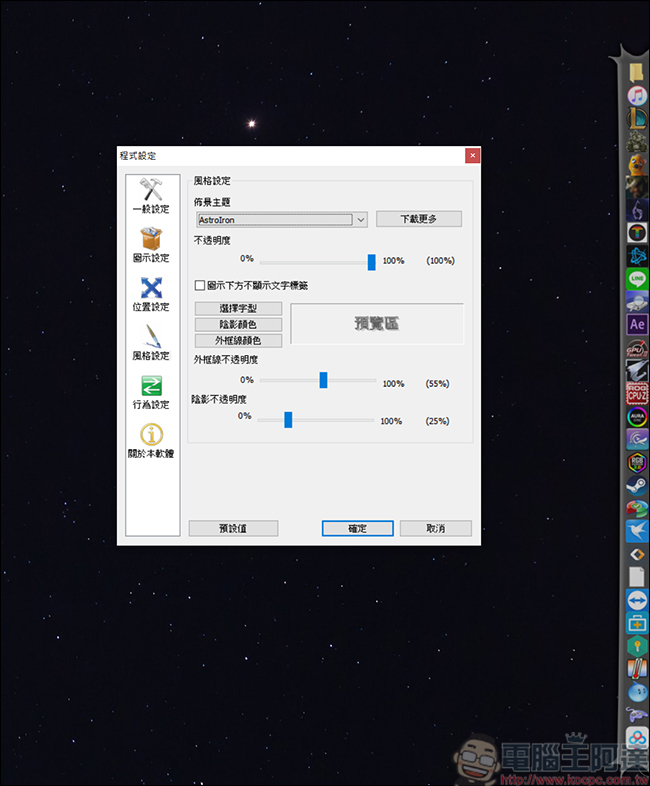Confirm with the 確定 button

coord(358,528)
